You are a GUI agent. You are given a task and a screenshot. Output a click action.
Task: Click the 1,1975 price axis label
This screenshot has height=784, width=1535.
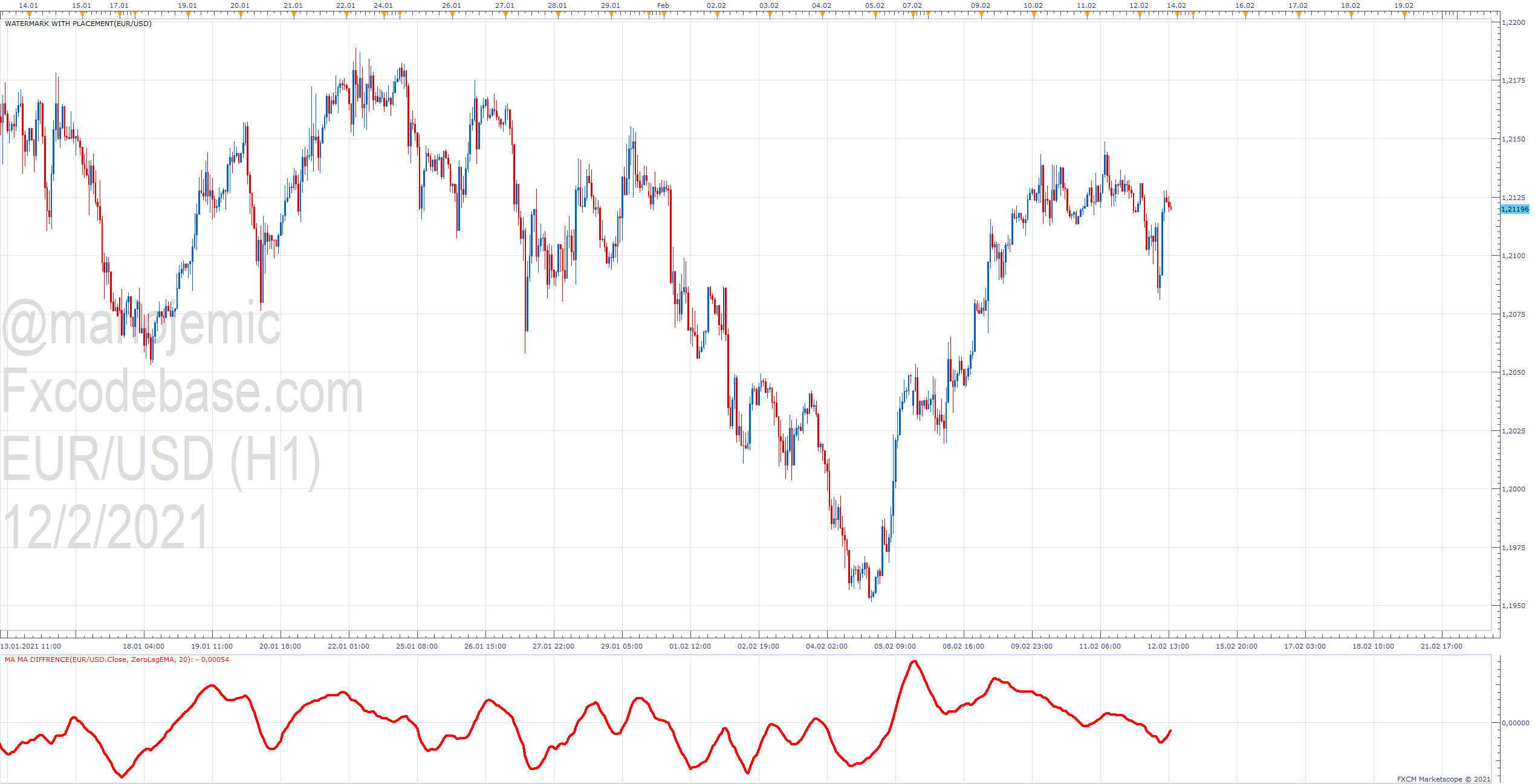point(1514,548)
